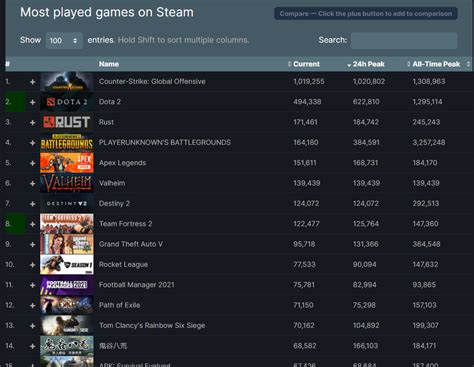Viewport: 474px width, 367px height.
Task: Click plus beside Football Manager 2021
Action: click(32, 285)
